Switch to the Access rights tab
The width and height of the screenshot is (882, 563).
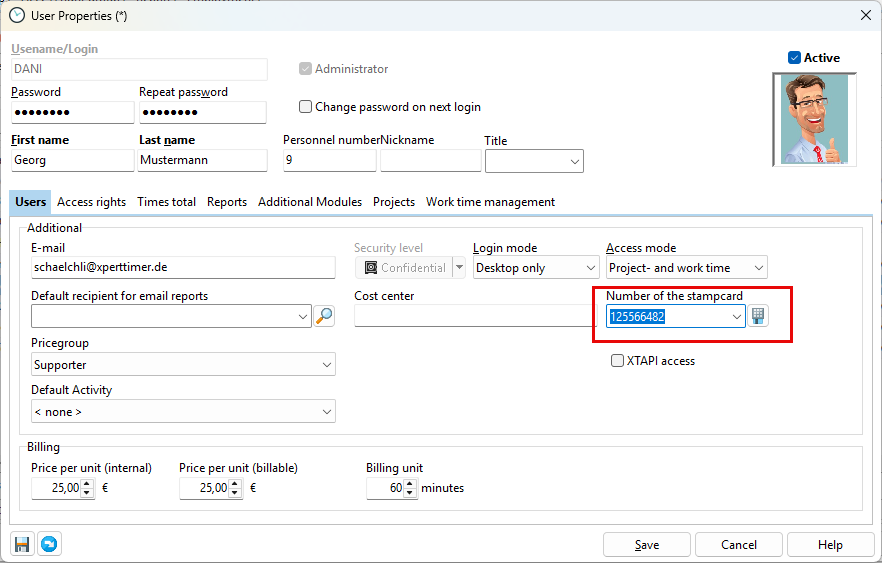click(91, 202)
